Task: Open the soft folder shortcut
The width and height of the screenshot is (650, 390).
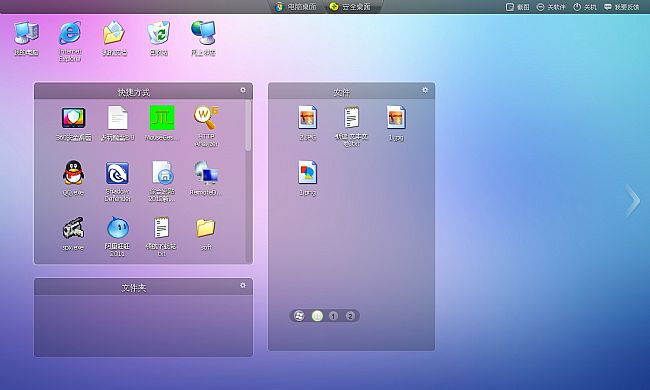Action: coord(206,234)
